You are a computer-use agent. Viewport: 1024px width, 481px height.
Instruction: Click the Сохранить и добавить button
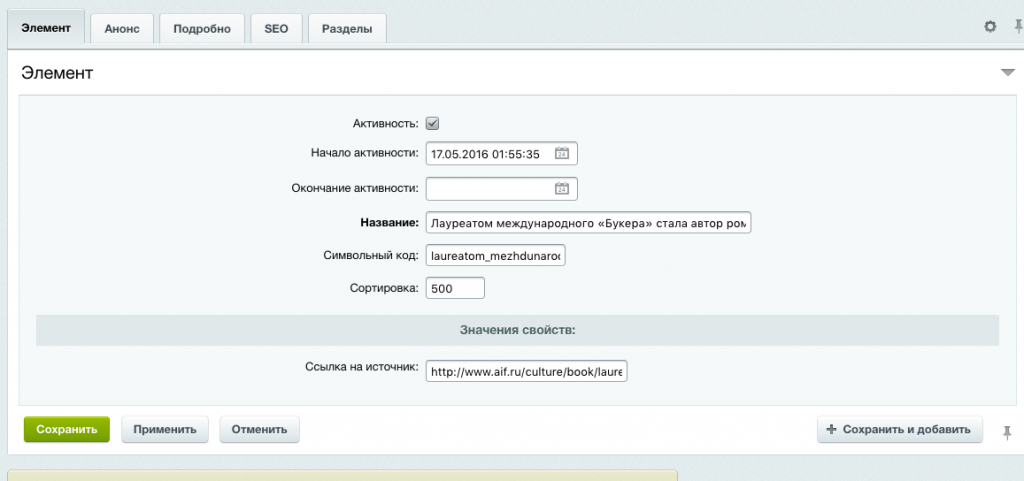click(x=900, y=430)
